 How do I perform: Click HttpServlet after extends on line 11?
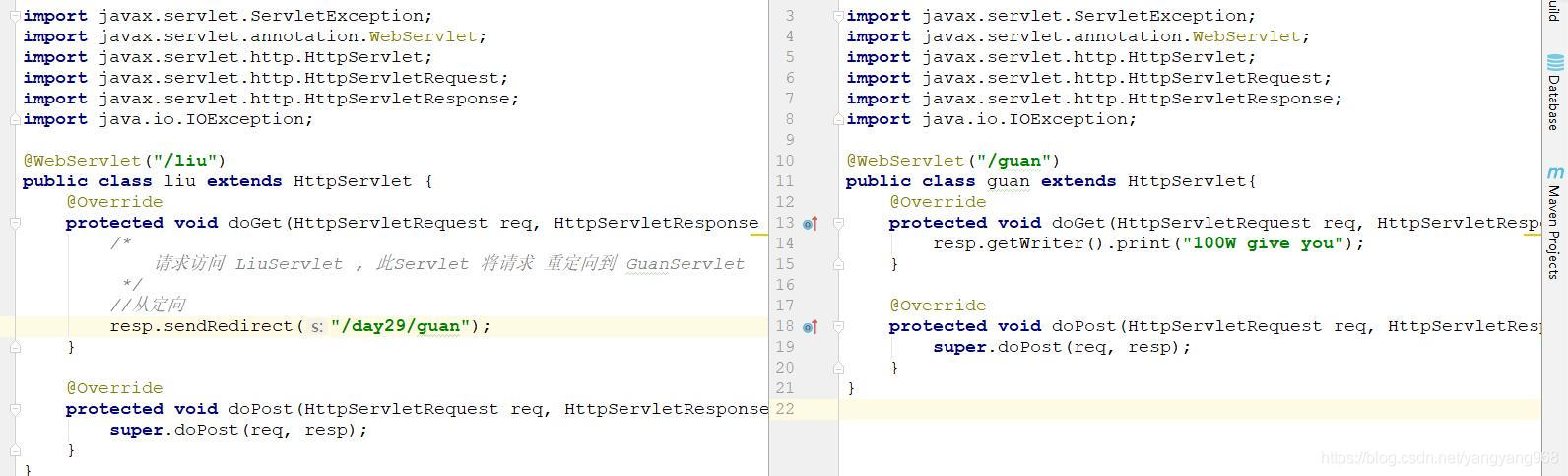(1187, 181)
